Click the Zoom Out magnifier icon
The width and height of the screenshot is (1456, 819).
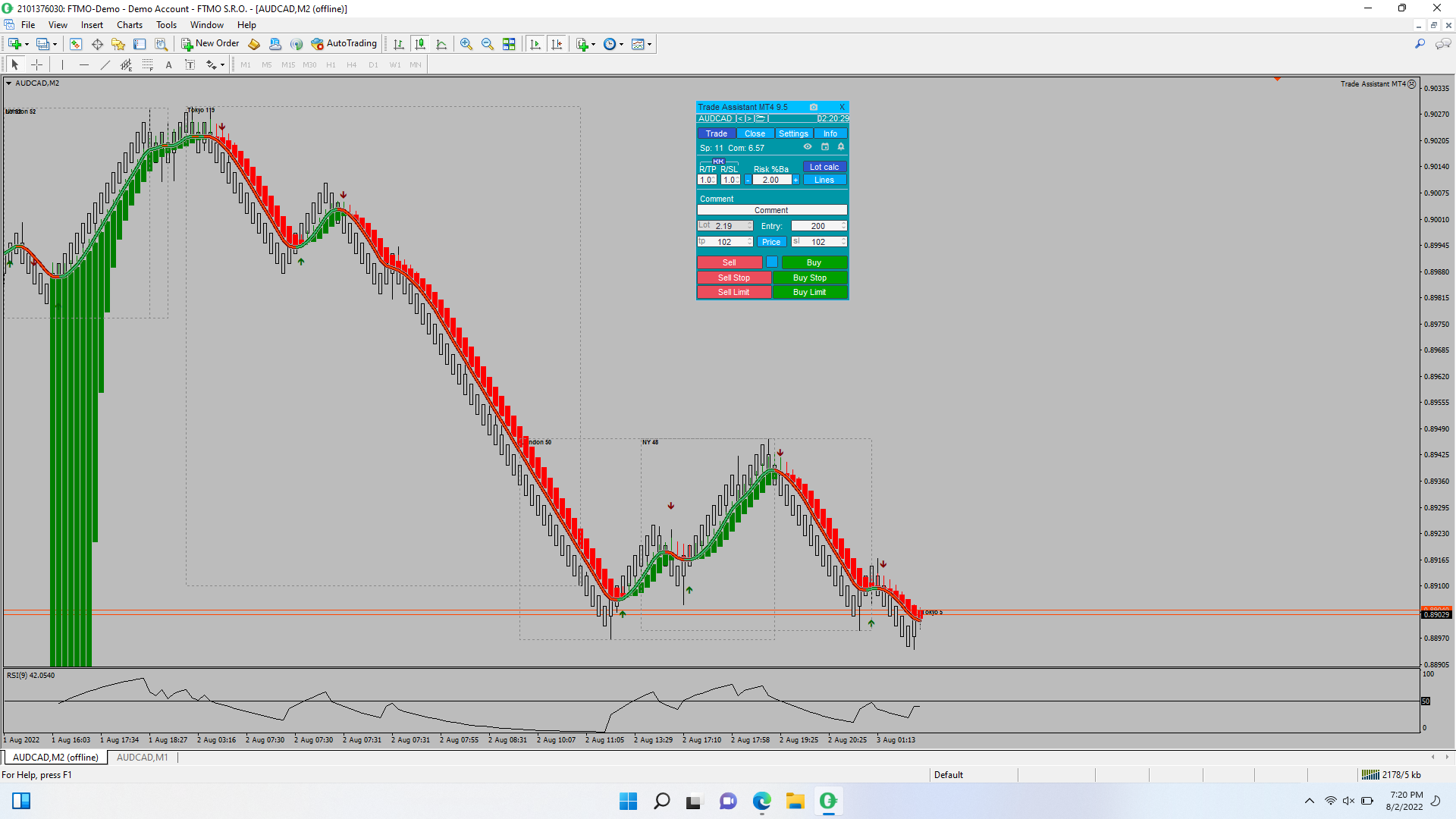click(488, 44)
